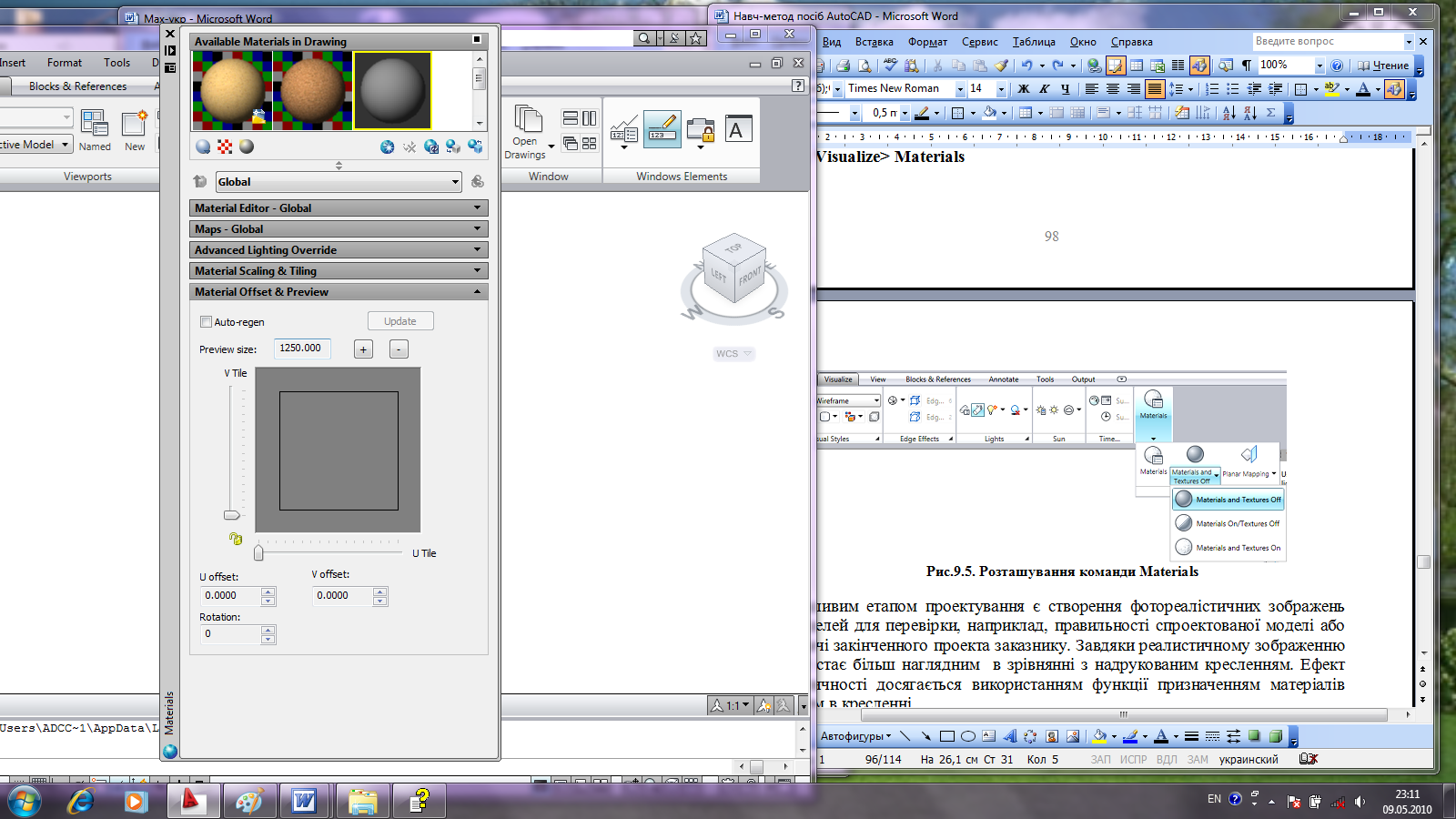Increase V offset with stepper up arrow
Viewport: 1456px width, 819px height.
[x=380, y=591]
